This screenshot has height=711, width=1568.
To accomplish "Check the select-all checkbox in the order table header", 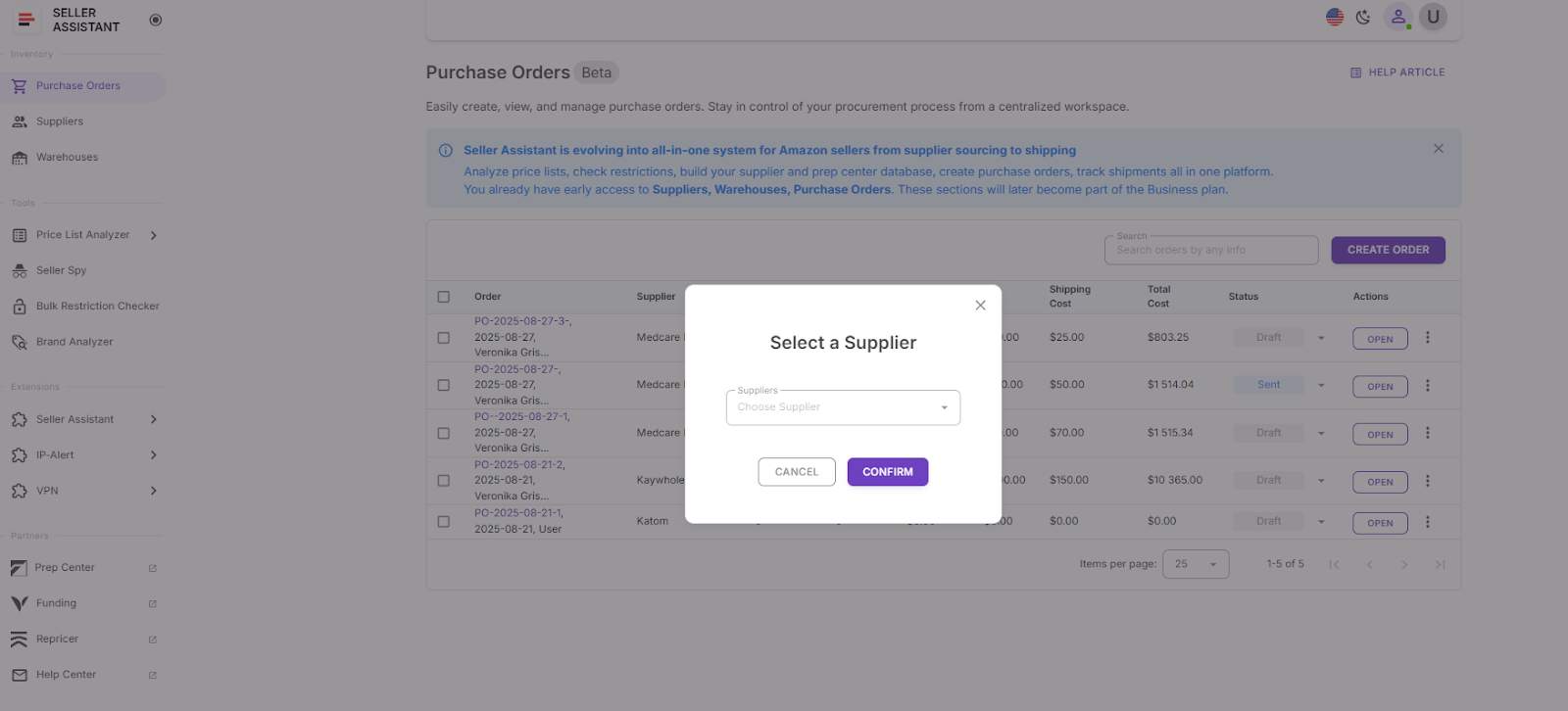I will [443, 296].
